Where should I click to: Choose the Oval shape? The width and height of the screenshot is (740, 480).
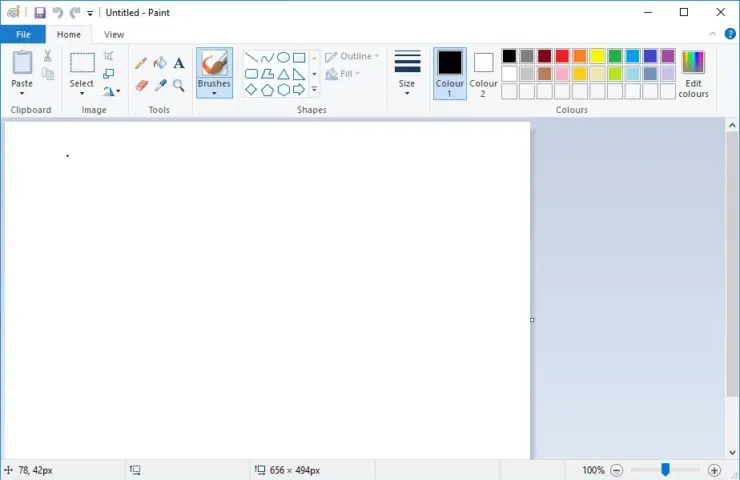pos(283,57)
